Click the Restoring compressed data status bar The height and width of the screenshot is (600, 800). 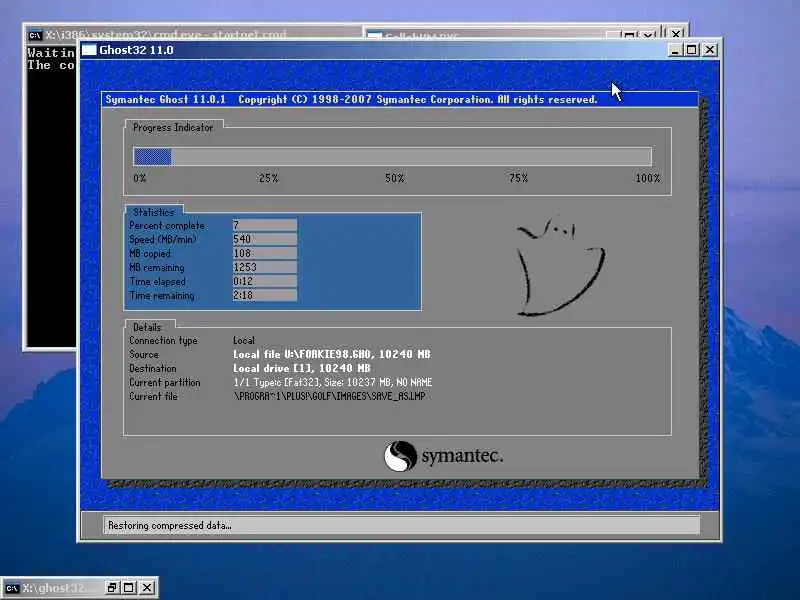[401, 525]
